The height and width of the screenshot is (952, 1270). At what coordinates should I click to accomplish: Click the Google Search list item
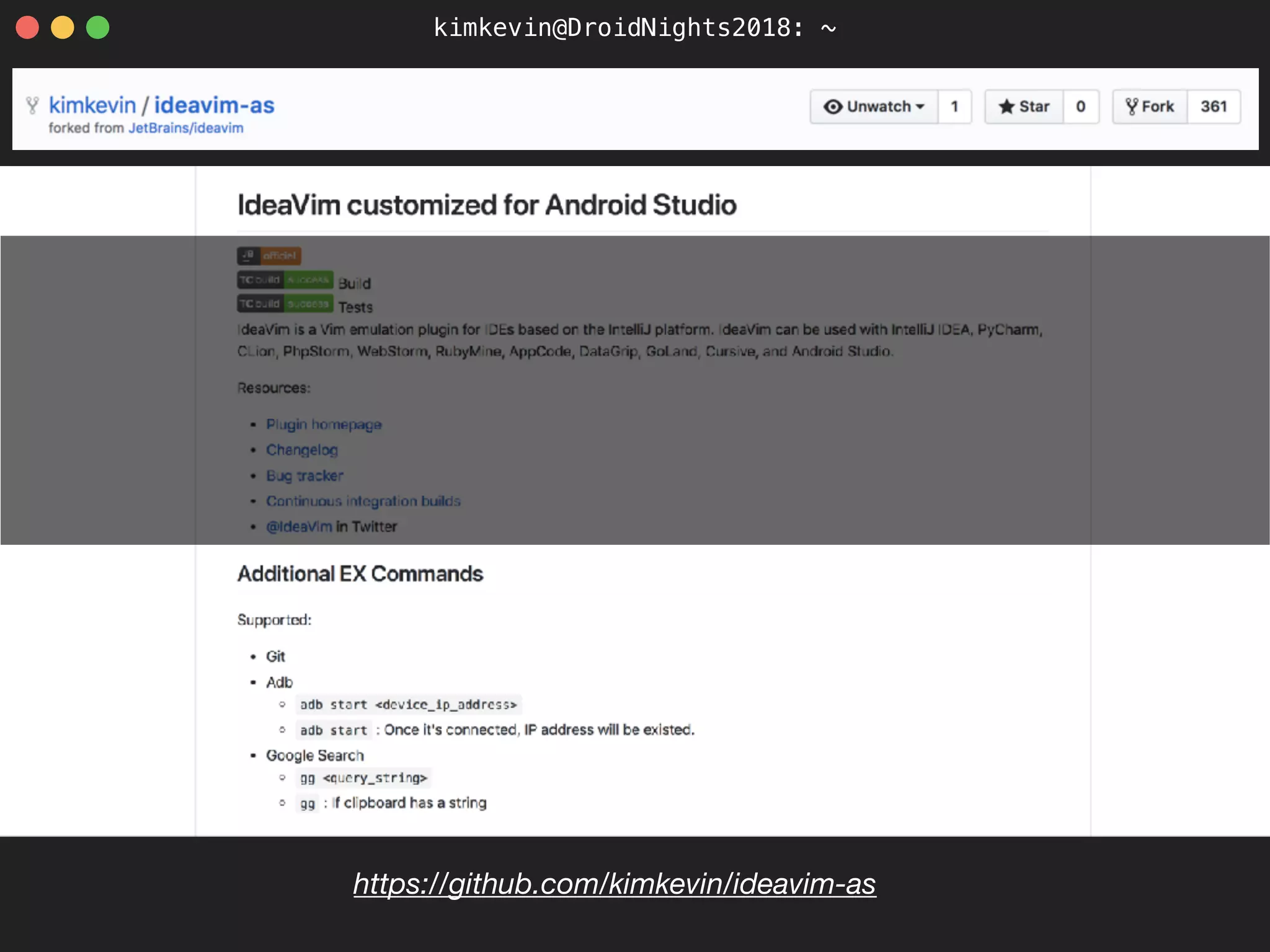(315, 756)
